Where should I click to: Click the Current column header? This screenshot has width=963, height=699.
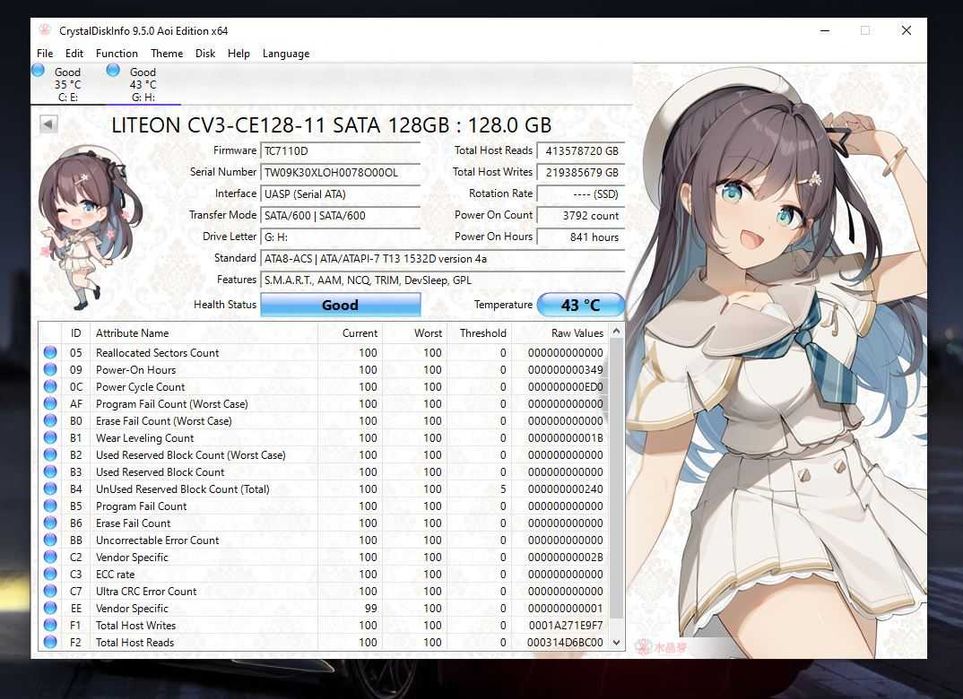(350, 333)
